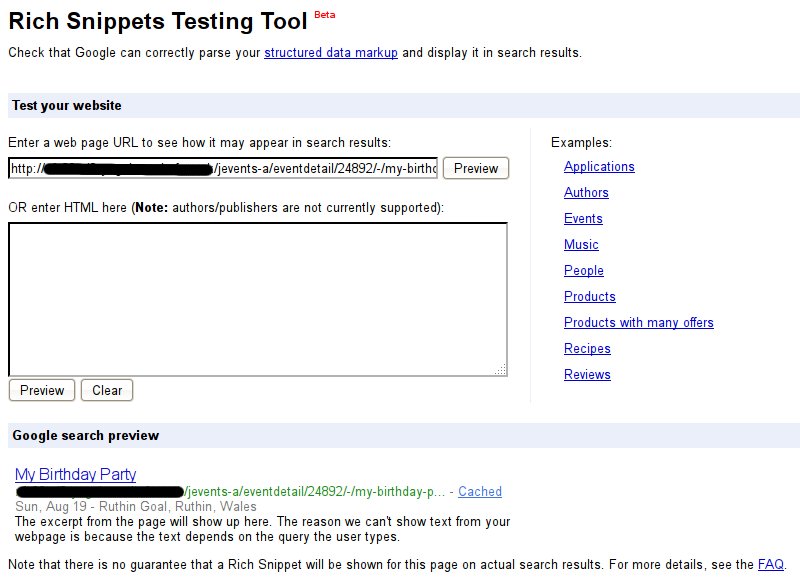This screenshot has width=800, height=585.
Task: Click the 'Examples:' label
Action: pyautogui.click(x=581, y=143)
